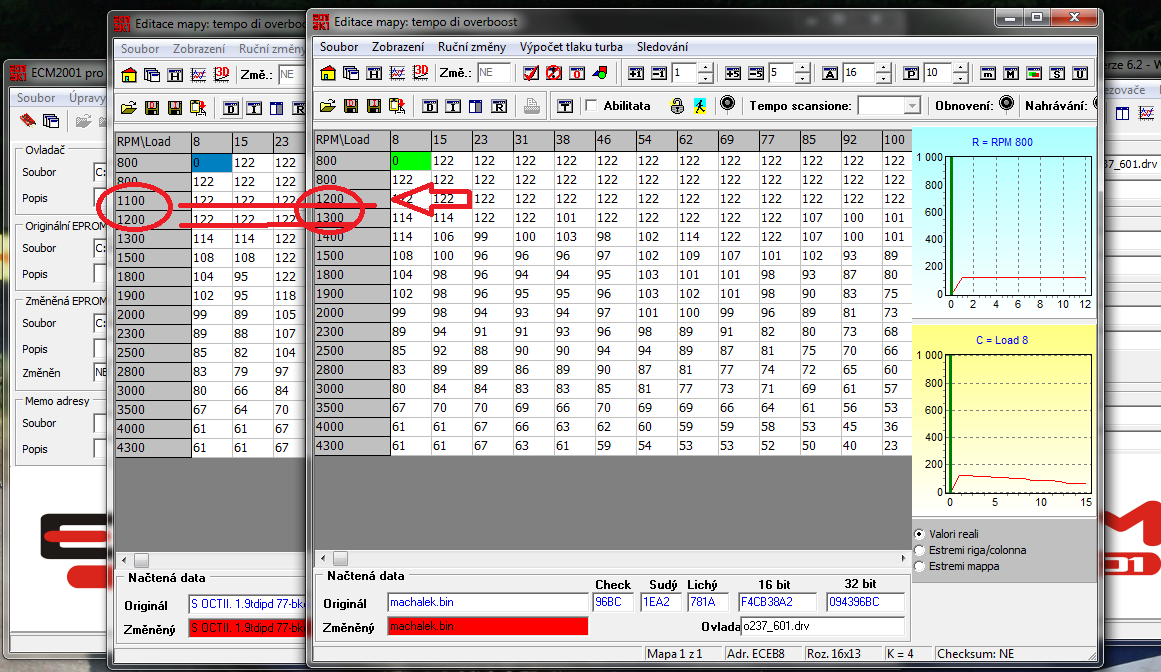1161x672 pixels.
Task: Click the clipboard paste icon in front window
Action: 398,107
